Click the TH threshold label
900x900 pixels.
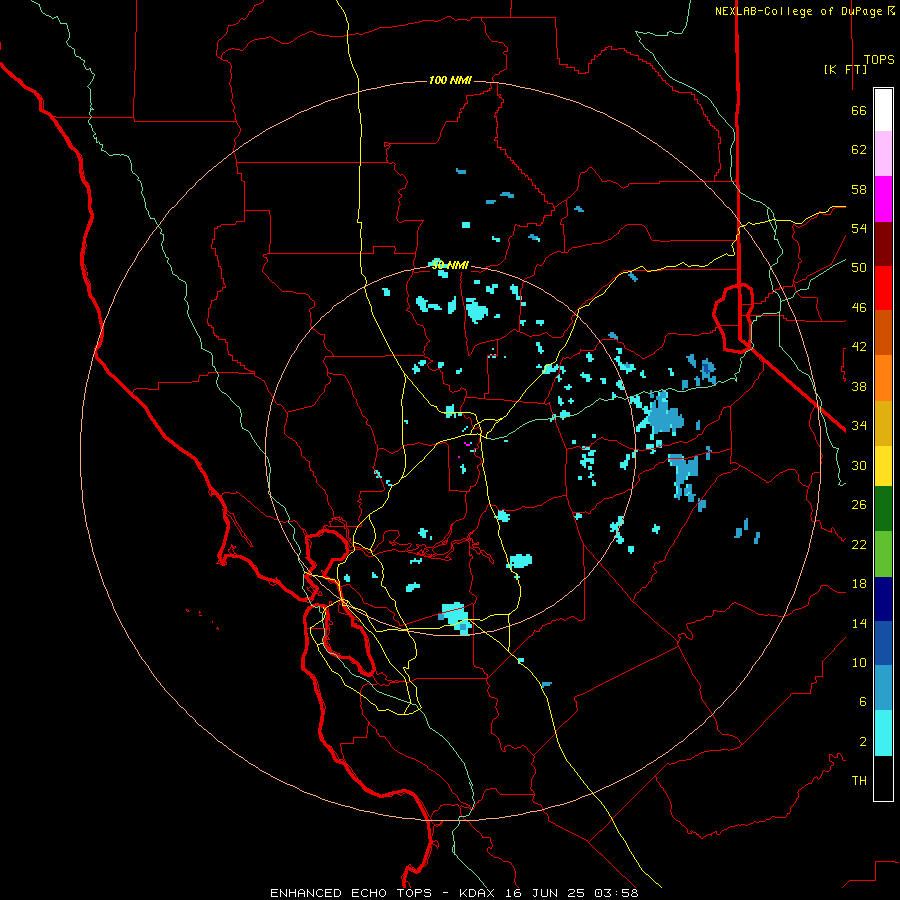[x=859, y=781]
